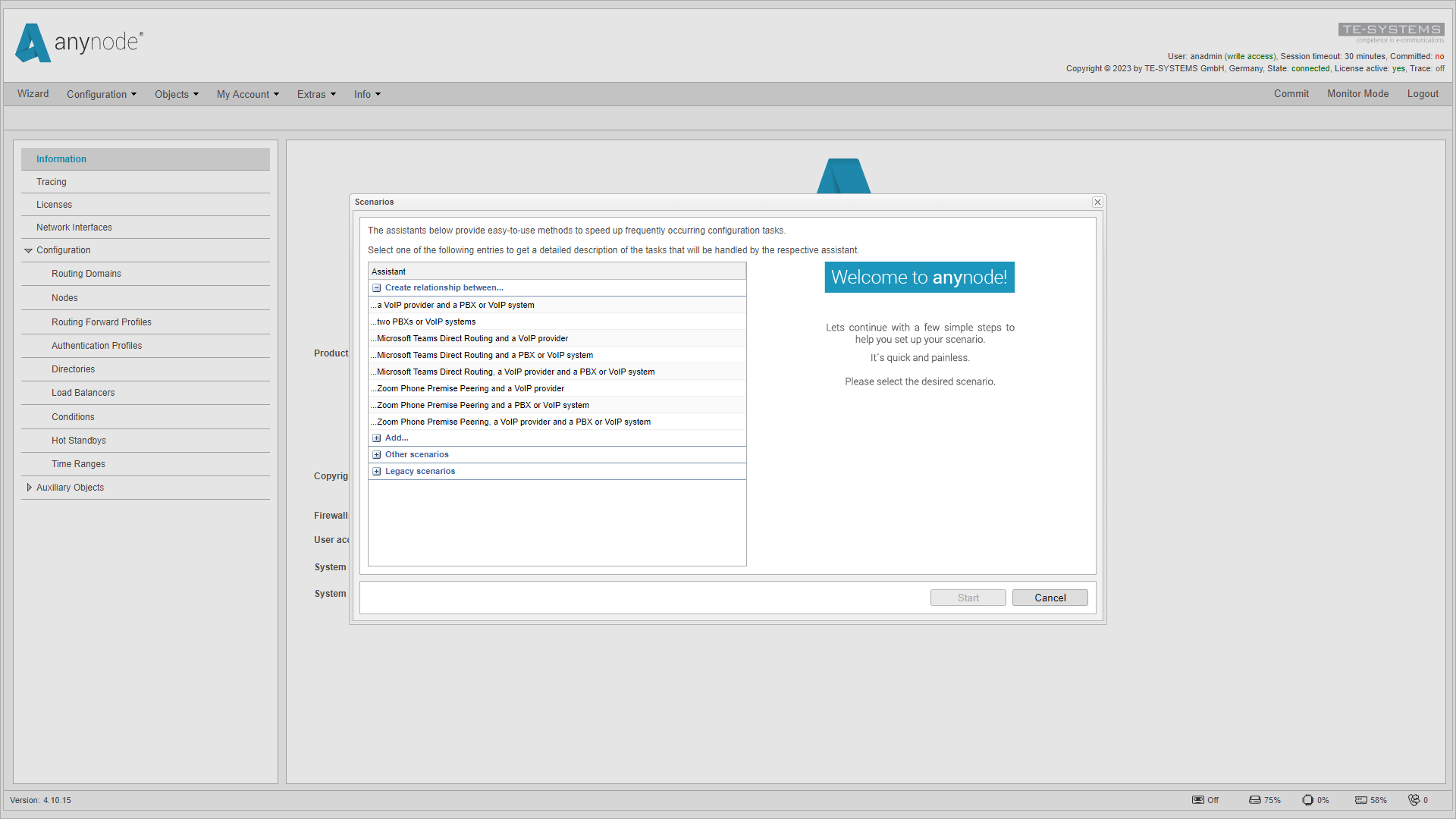
Task: Select 'Microsoft Teams Direct Routing and a PBX or VoIP system'
Action: 557,355
